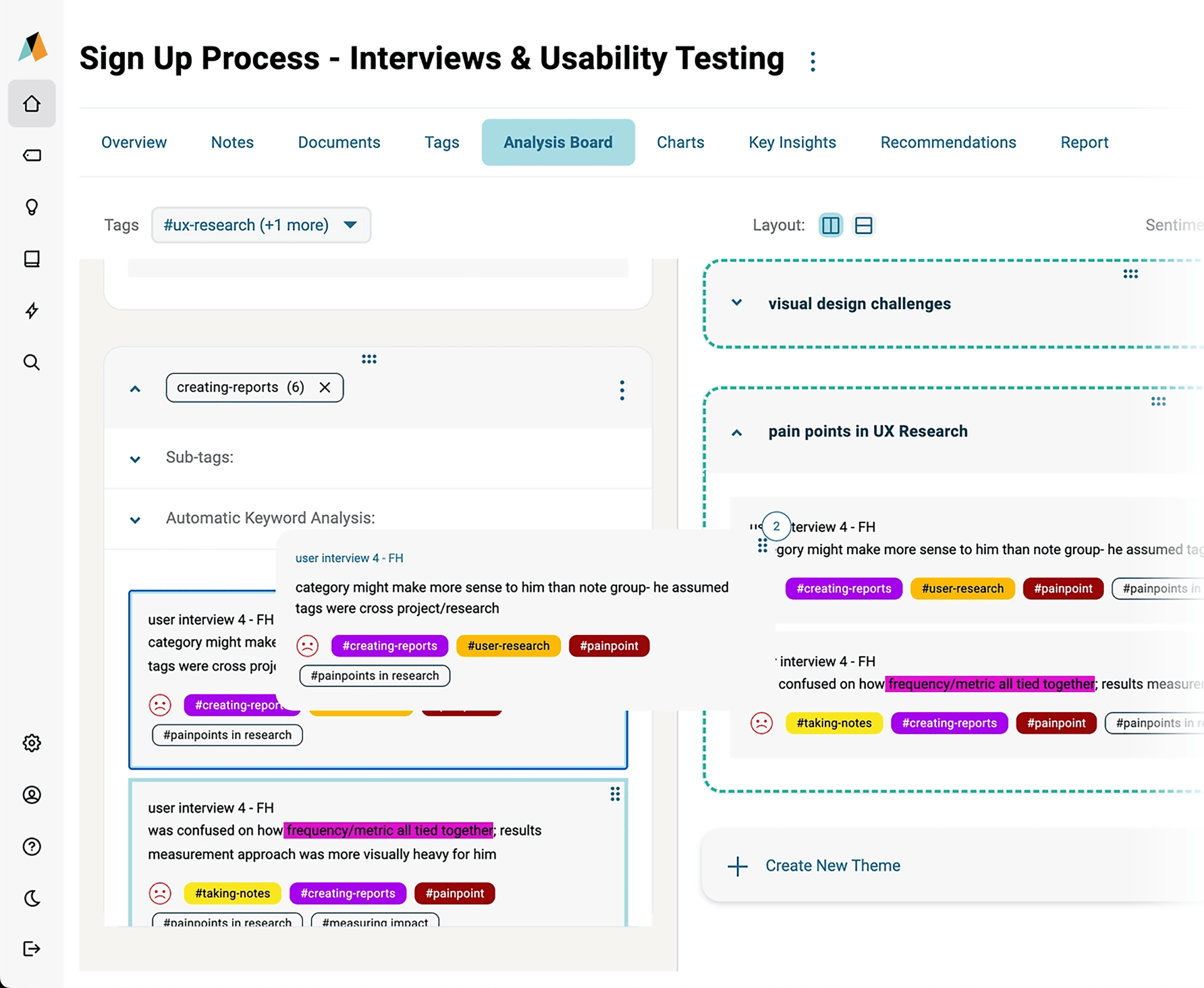The width and height of the screenshot is (1204, 988).
Task: Open the lightning bolt sidebar icon
Action: (x=32, y=311)
